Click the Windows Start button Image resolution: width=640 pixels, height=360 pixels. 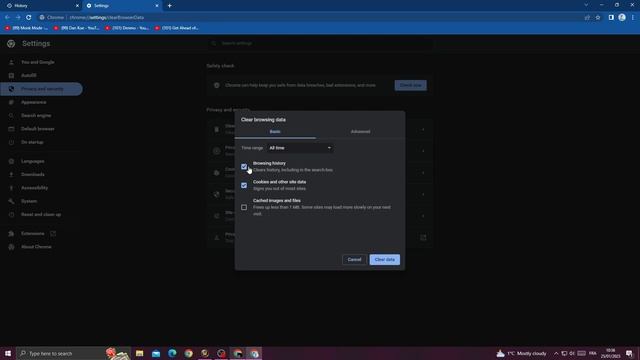(8, 353)
